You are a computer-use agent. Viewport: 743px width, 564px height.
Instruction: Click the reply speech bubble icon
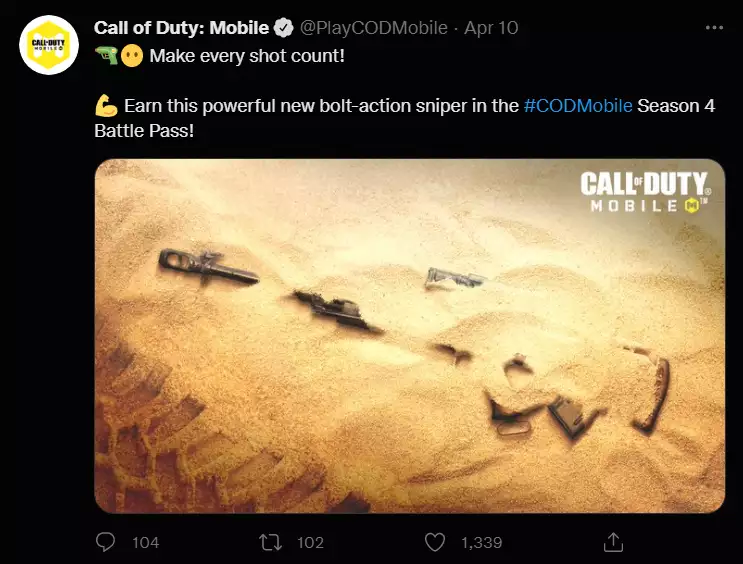106,542
